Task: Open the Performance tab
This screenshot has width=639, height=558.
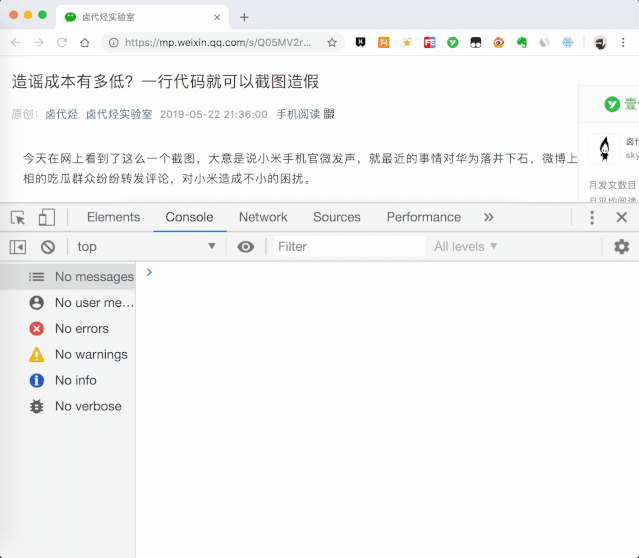Action: (x=424, y=217)
